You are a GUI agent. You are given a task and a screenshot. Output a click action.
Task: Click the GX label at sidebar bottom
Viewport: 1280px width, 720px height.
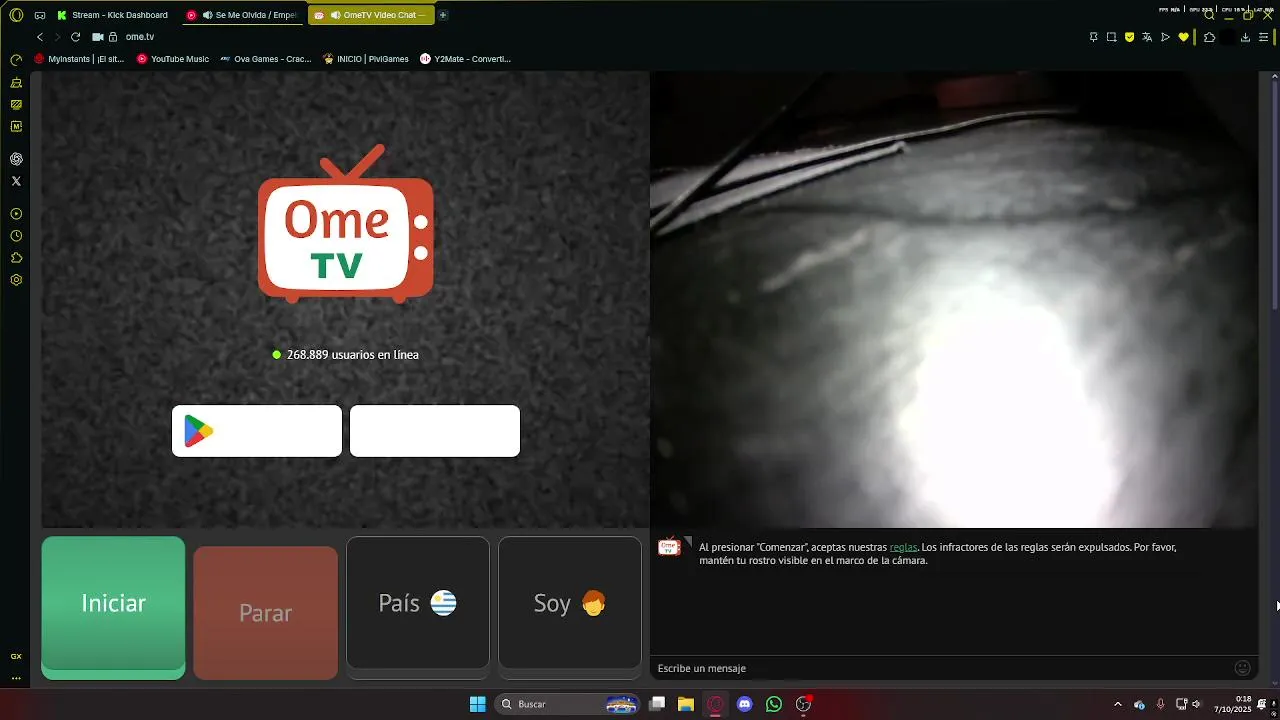(16, 657)
